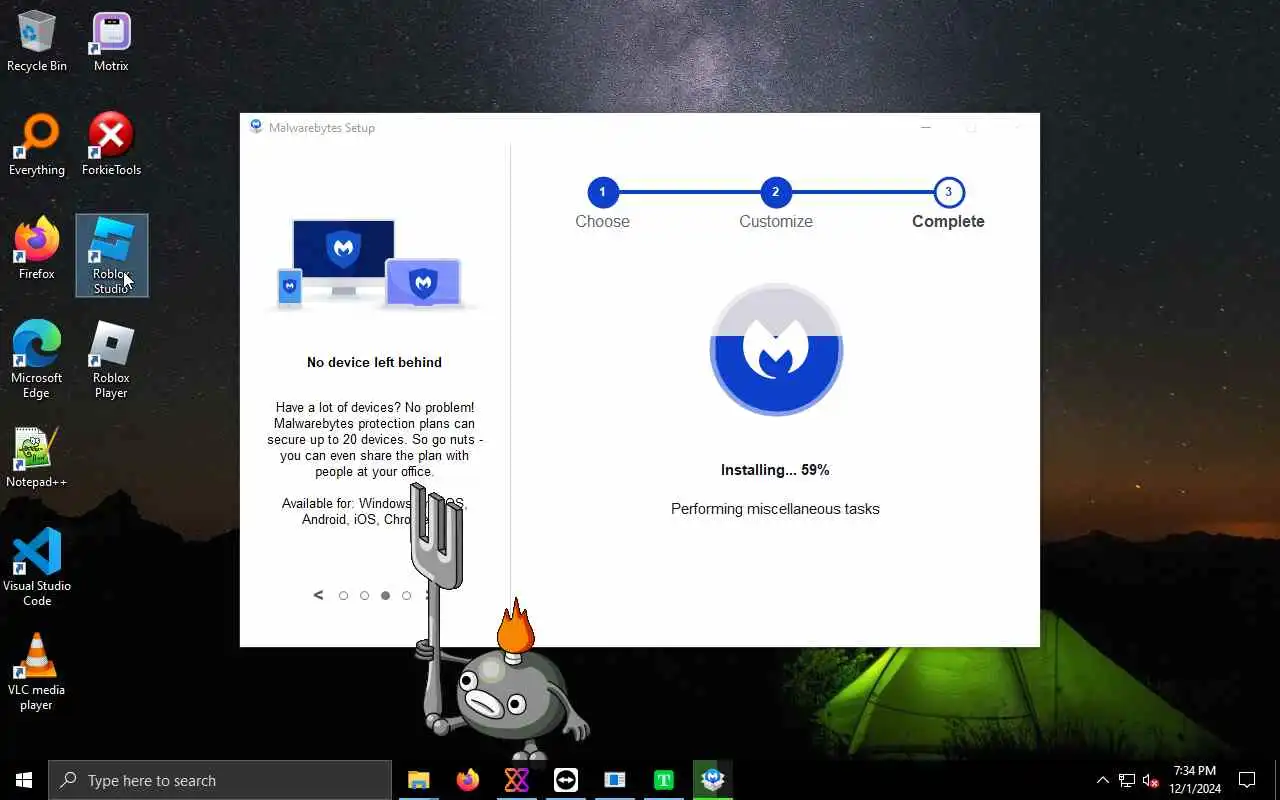Open the clock showing 7:34 PM
1280x800 pixels.
(x=1195, y=780)
